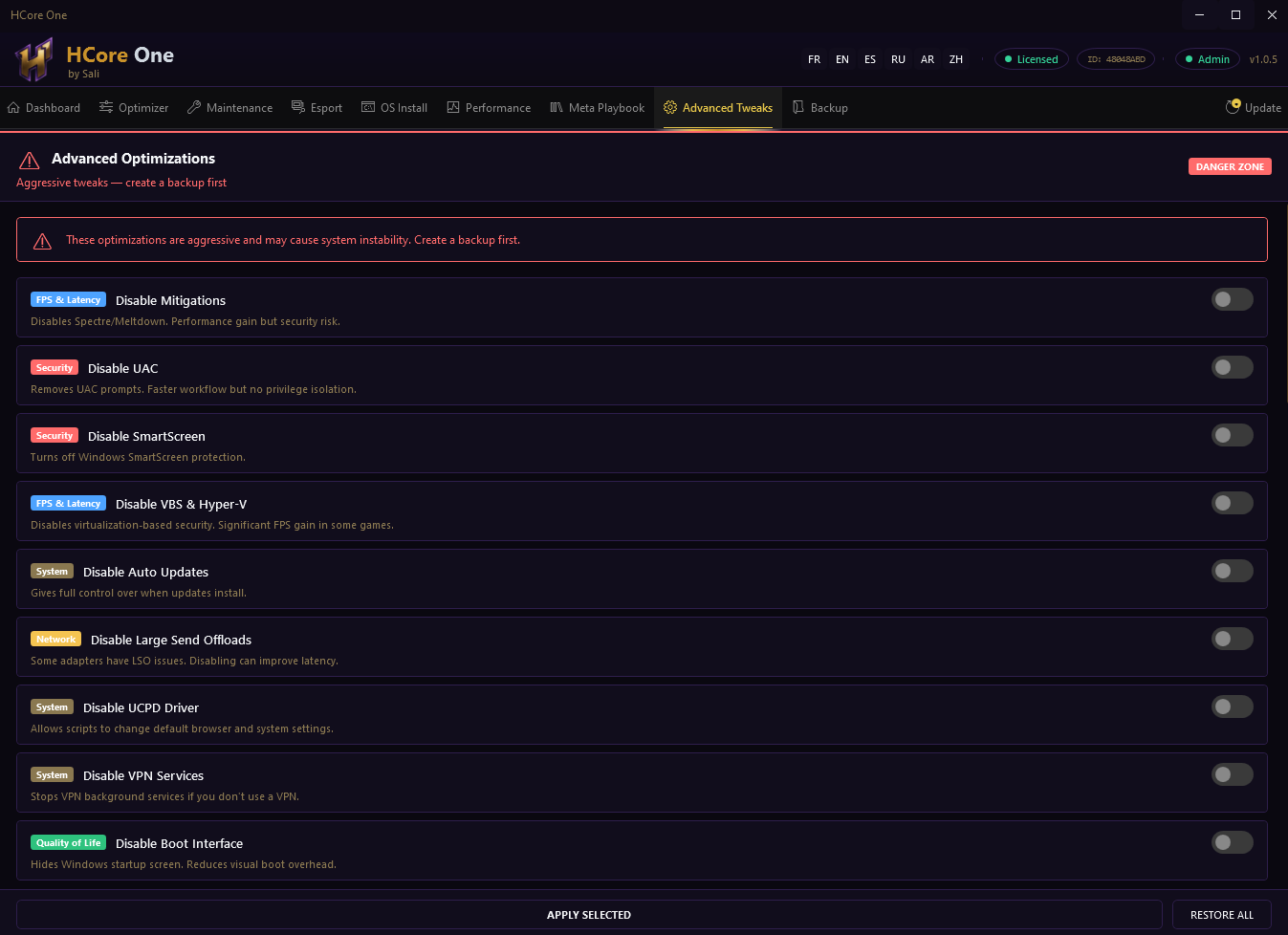
Task: Click the Performance chart icon
Action: (453, 107)
